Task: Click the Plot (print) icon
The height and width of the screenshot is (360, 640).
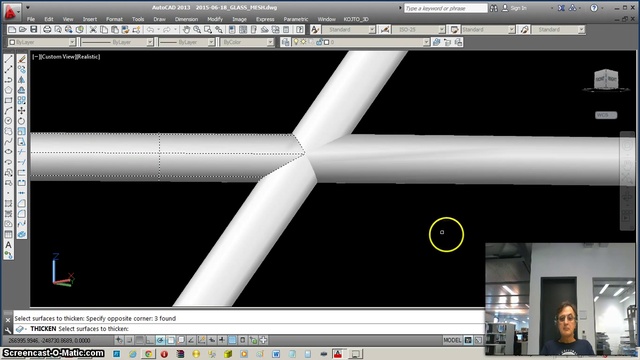Action: coord(47,29)
